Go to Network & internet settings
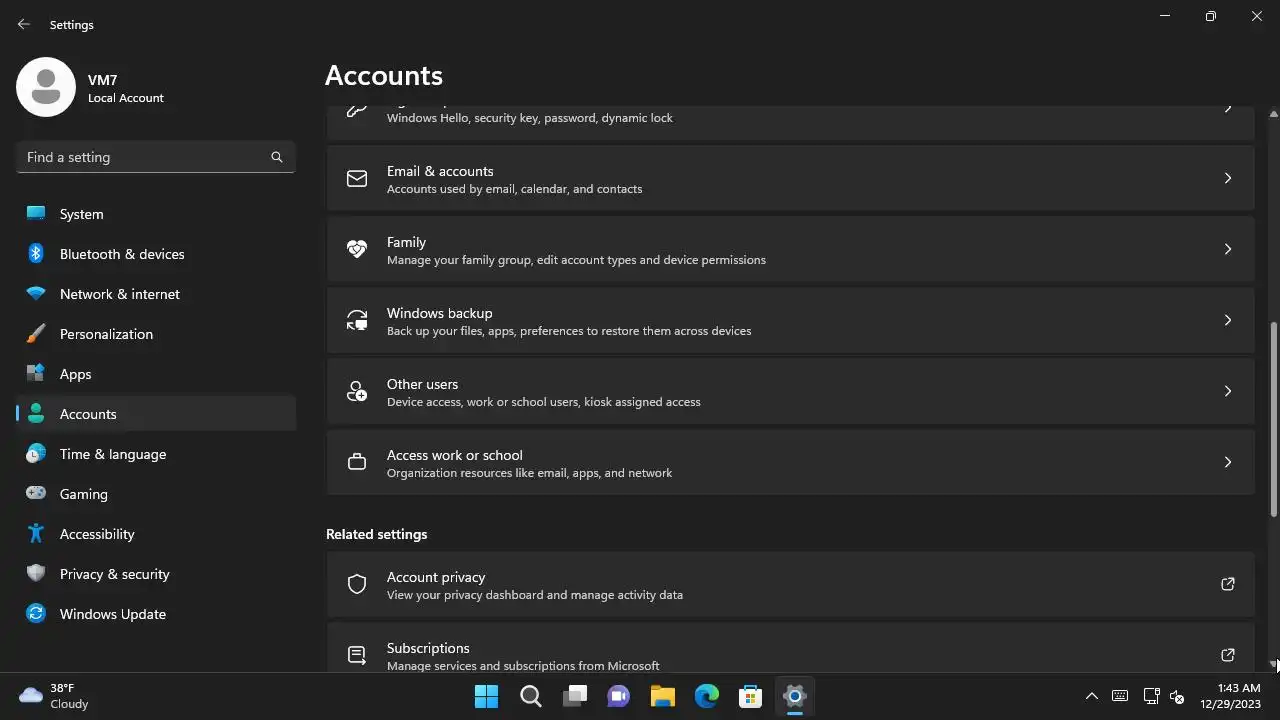This screenshot has width=1280, height=720. (x=156, y=294)
